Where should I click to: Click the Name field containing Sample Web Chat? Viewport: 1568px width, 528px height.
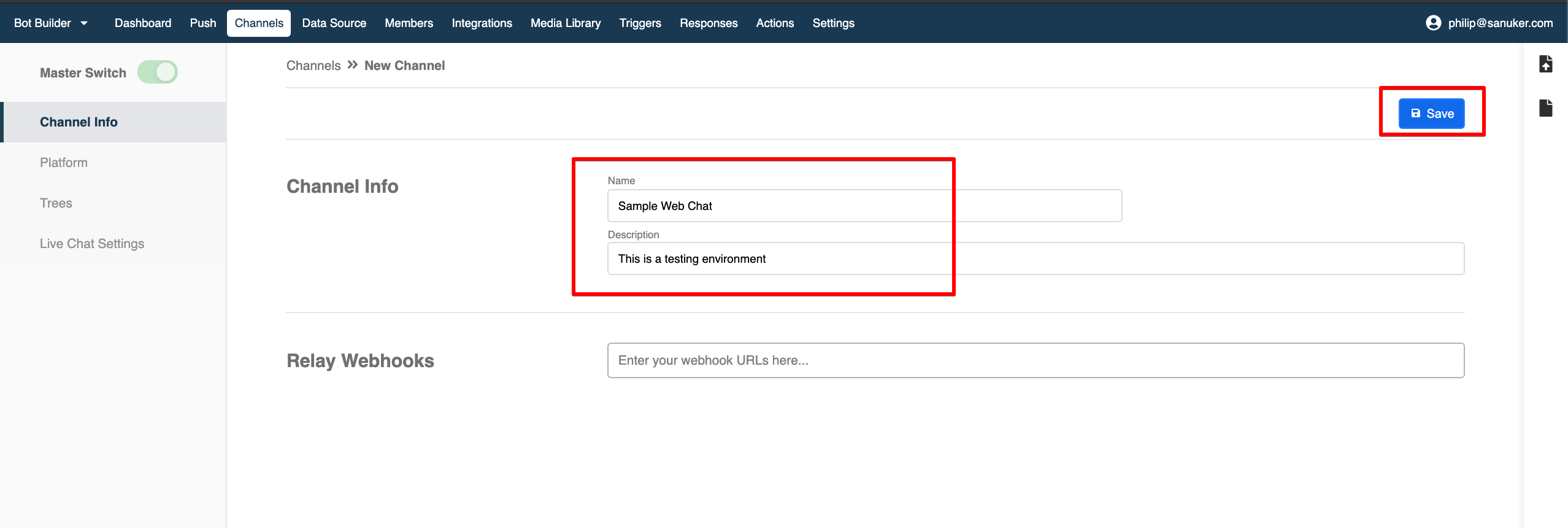864,206
